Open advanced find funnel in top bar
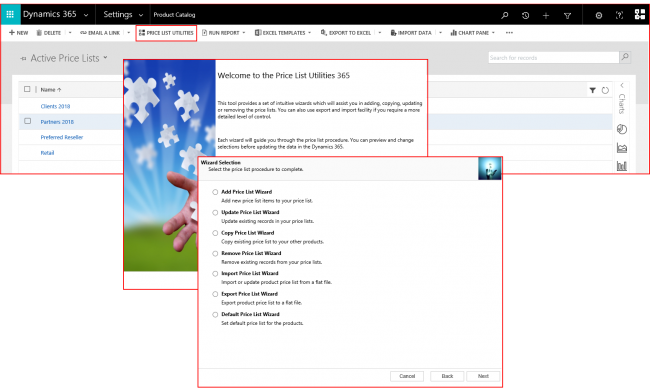The width and height of the screenshot is (650, 388). (567, 15)
